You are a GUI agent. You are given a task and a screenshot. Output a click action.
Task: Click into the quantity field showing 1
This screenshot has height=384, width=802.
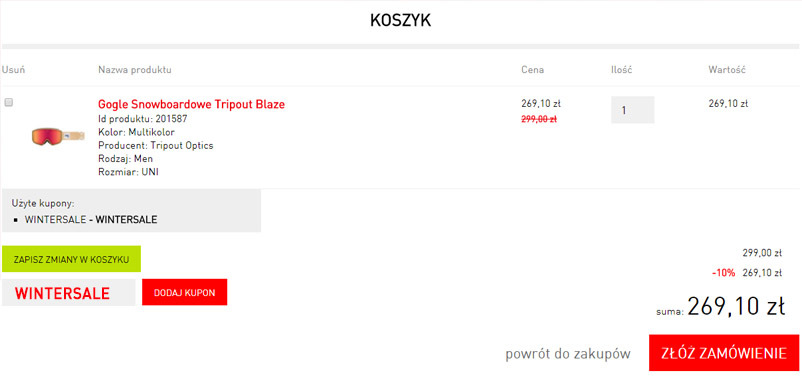632,110
